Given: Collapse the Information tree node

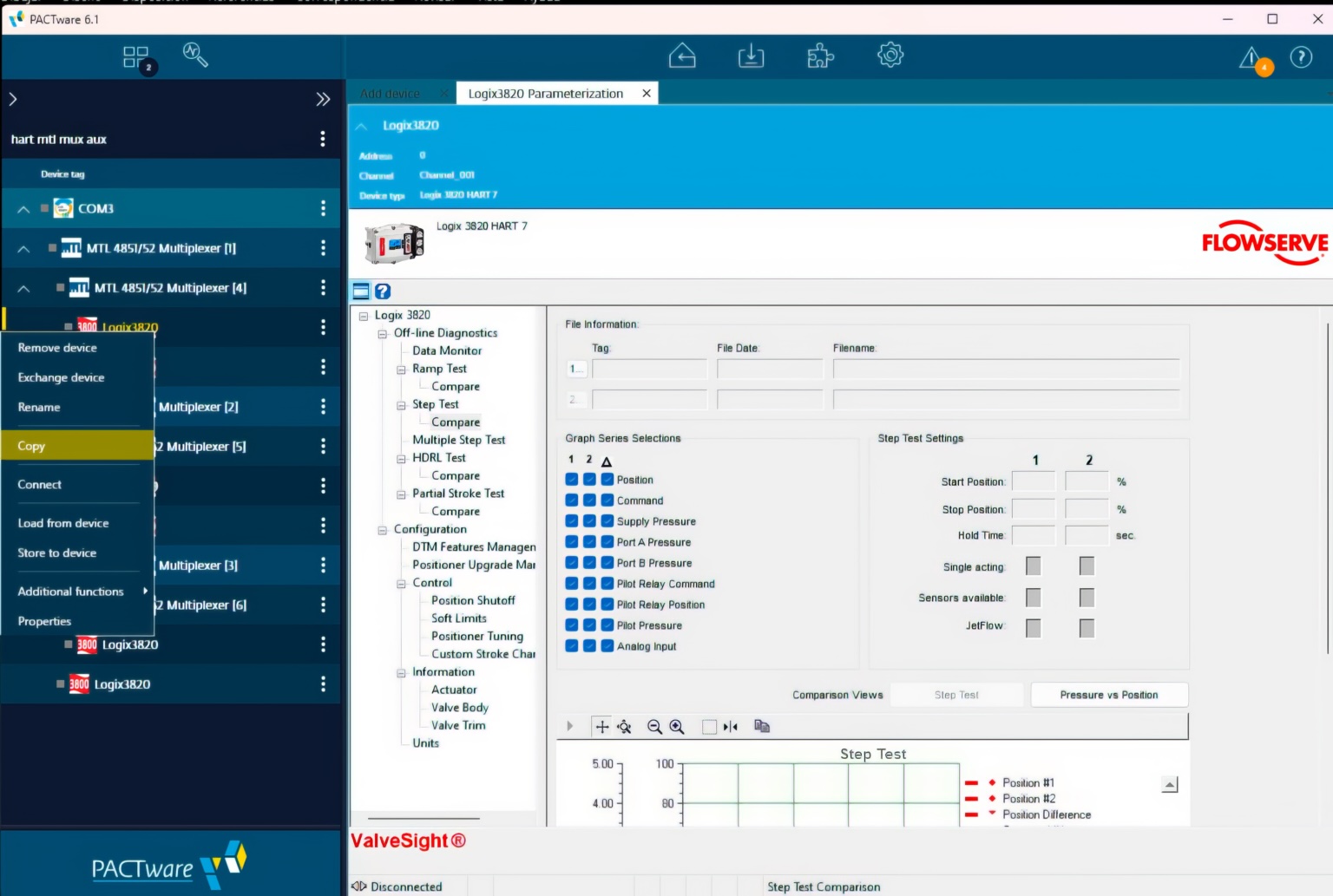Looking at the screenshot, I should tap(401, 673).
